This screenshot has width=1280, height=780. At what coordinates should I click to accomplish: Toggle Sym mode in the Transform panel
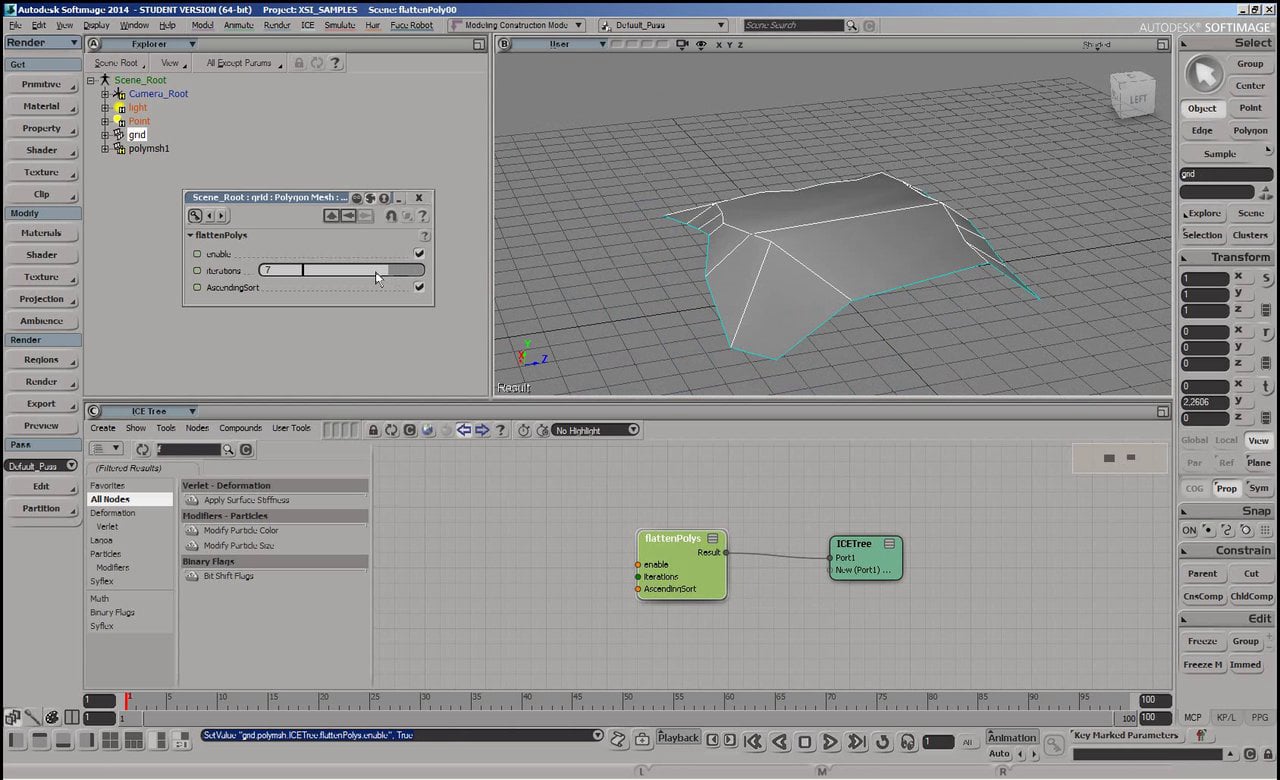pos(1258,488)
